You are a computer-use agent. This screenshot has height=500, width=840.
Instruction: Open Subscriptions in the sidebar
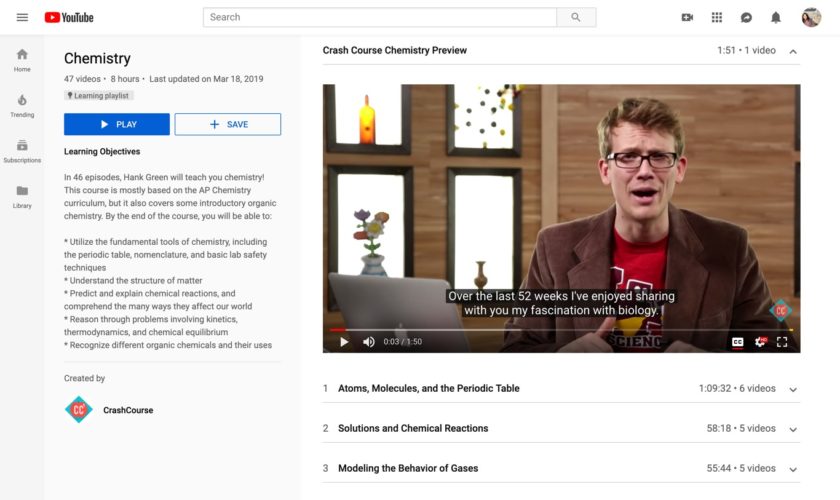click(x=22, y=151)
